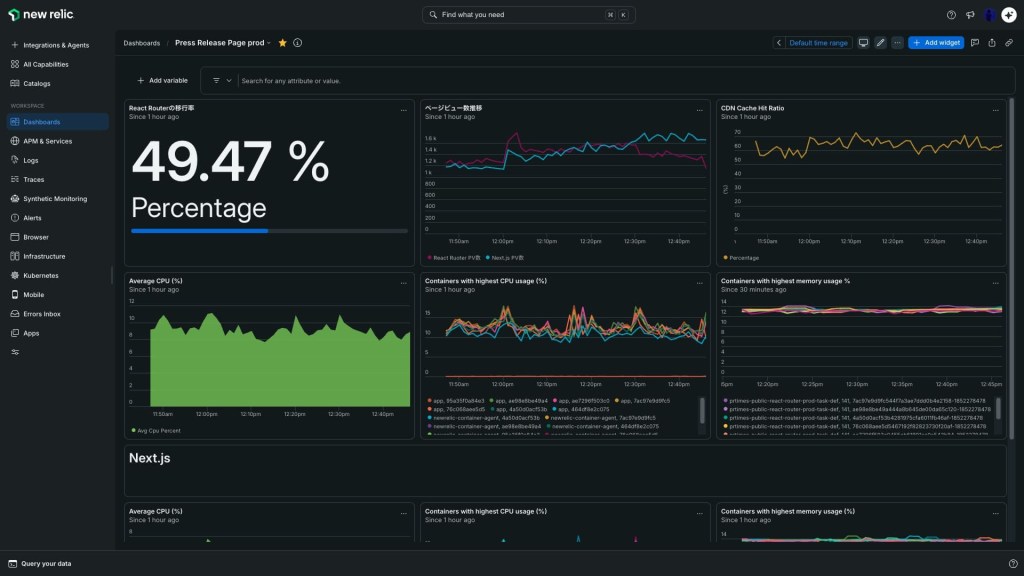Click Add widget button
This screenshot has height=576, width=1024.
pos(936,42)
